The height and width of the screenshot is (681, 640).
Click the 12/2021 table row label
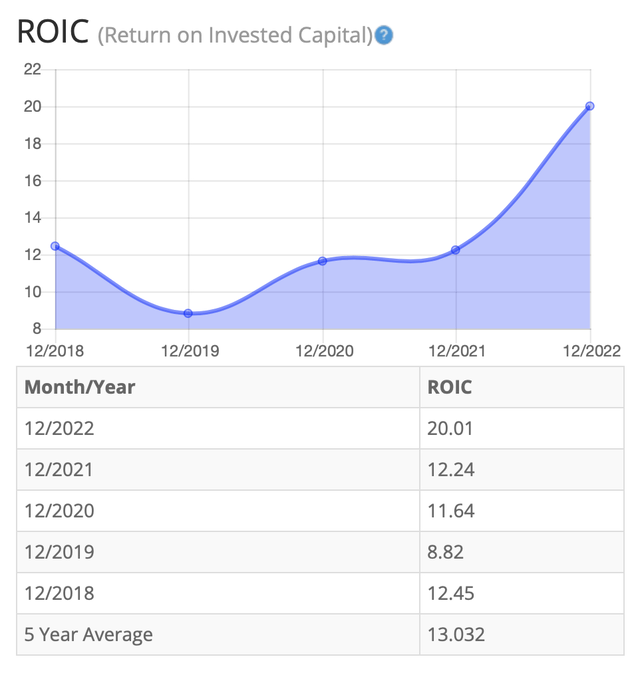point(59,469)
